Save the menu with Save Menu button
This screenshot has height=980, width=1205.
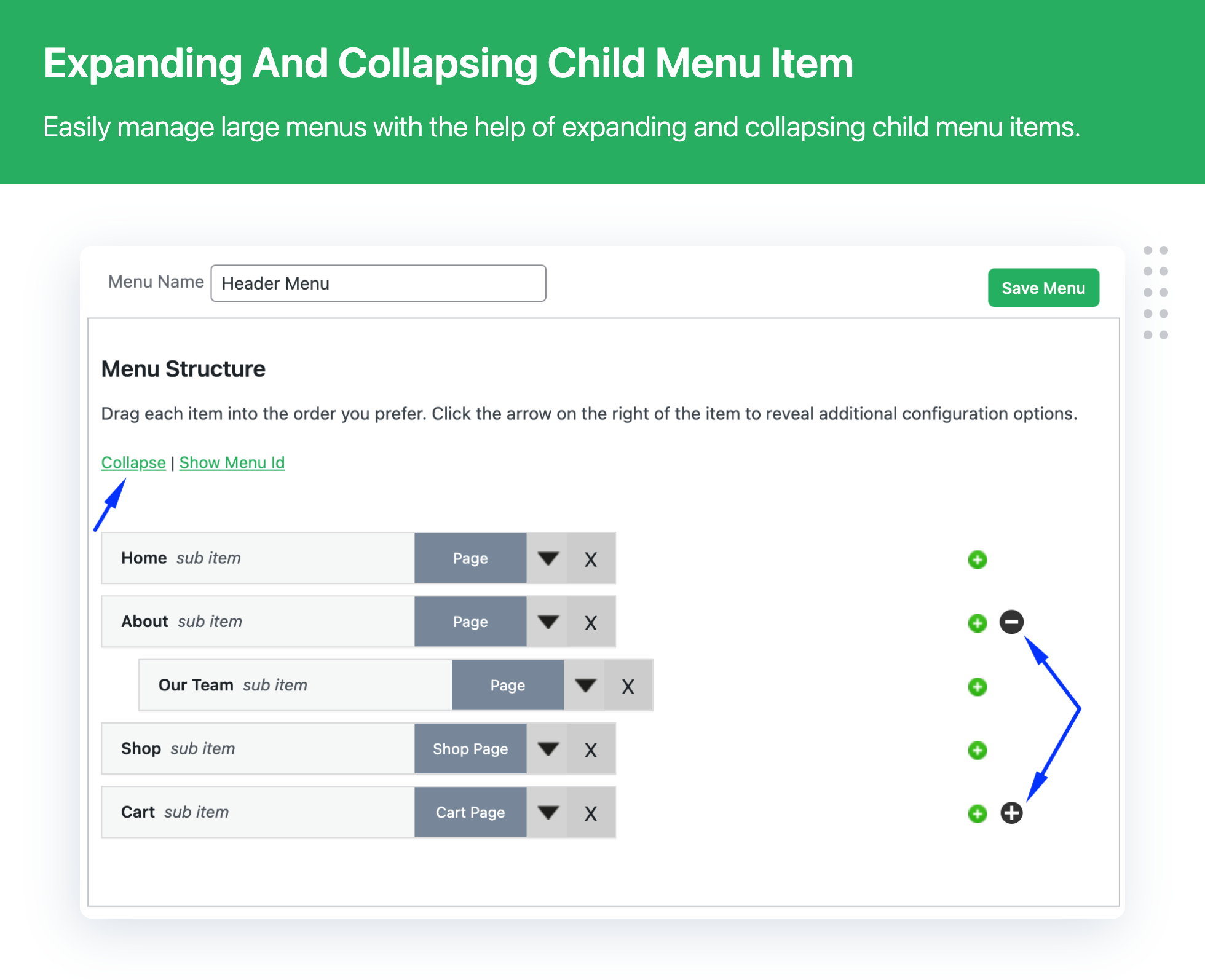(x=1043, y=288)
